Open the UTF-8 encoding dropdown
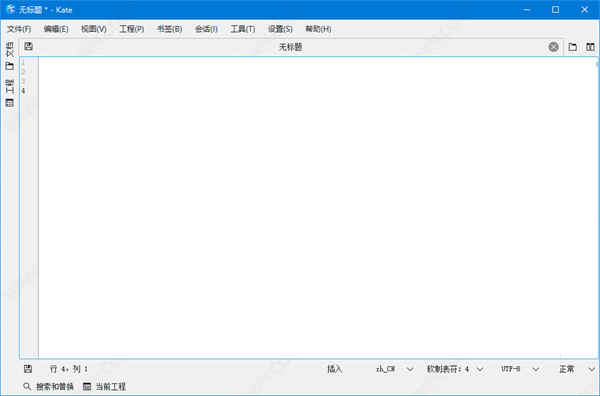This screenshot has width=600, height=396. [520, 369]
